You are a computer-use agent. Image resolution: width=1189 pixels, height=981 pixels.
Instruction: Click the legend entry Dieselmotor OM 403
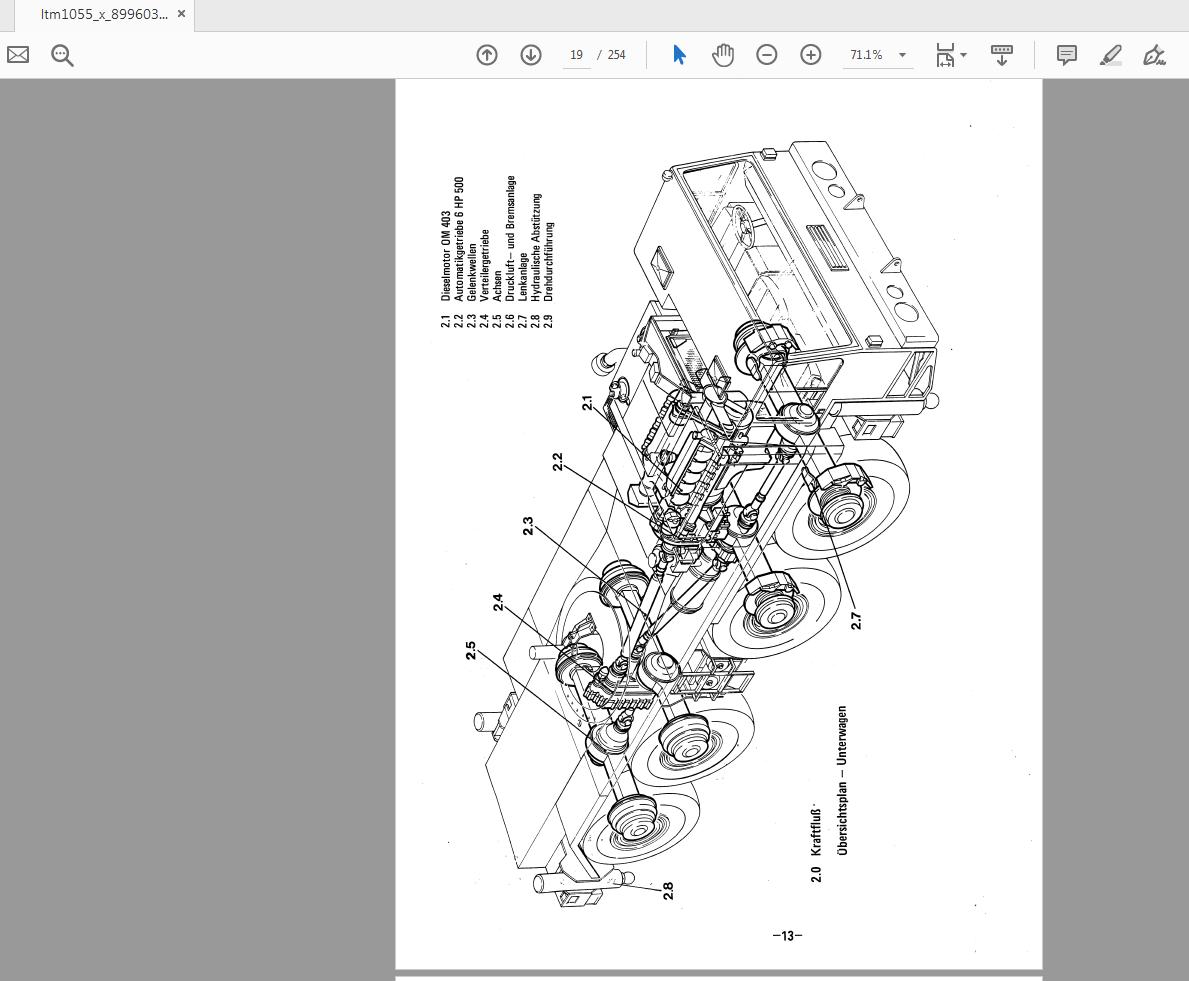445,256
